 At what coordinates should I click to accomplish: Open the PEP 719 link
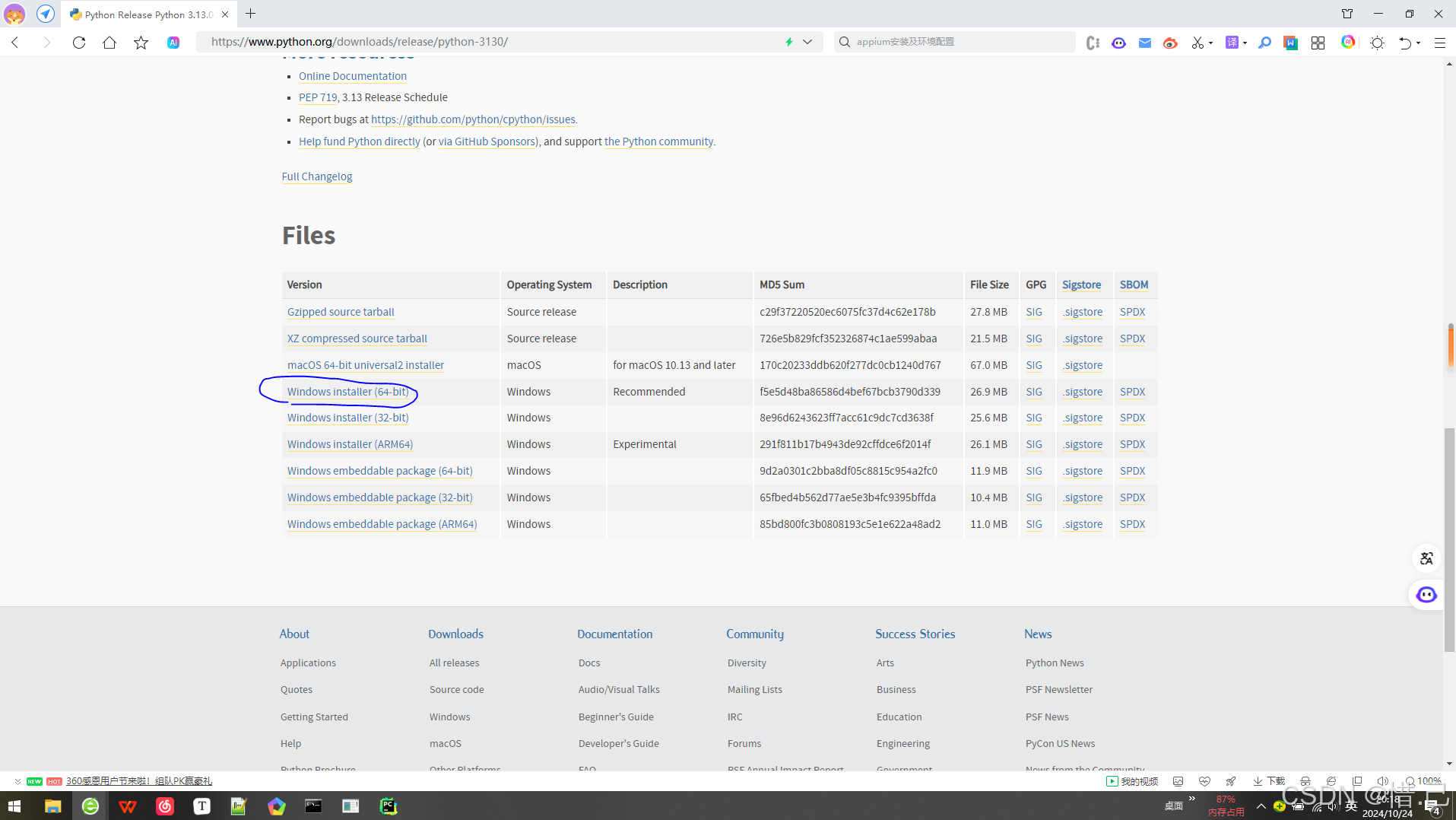point(318,97)
